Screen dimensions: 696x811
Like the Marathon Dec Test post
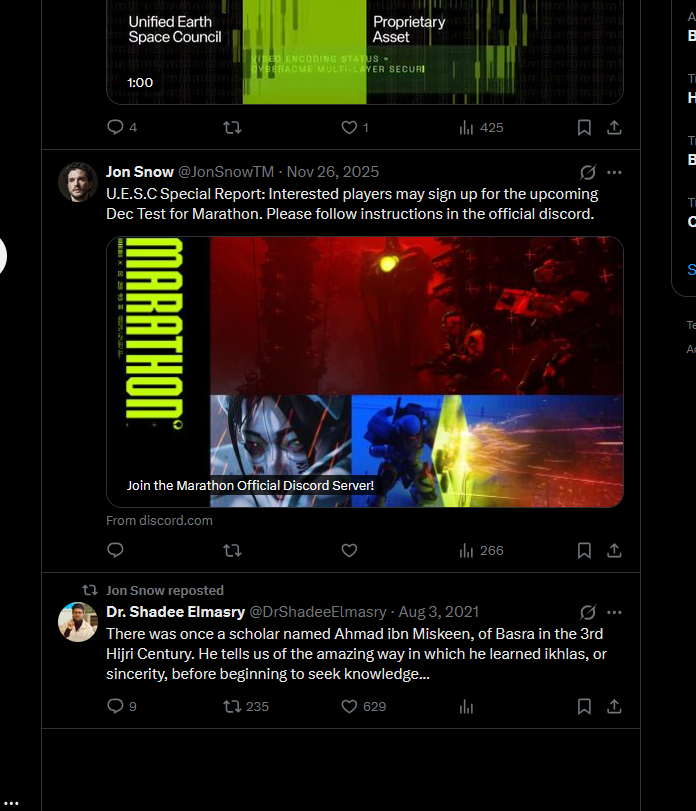click(x=350, y=550)
